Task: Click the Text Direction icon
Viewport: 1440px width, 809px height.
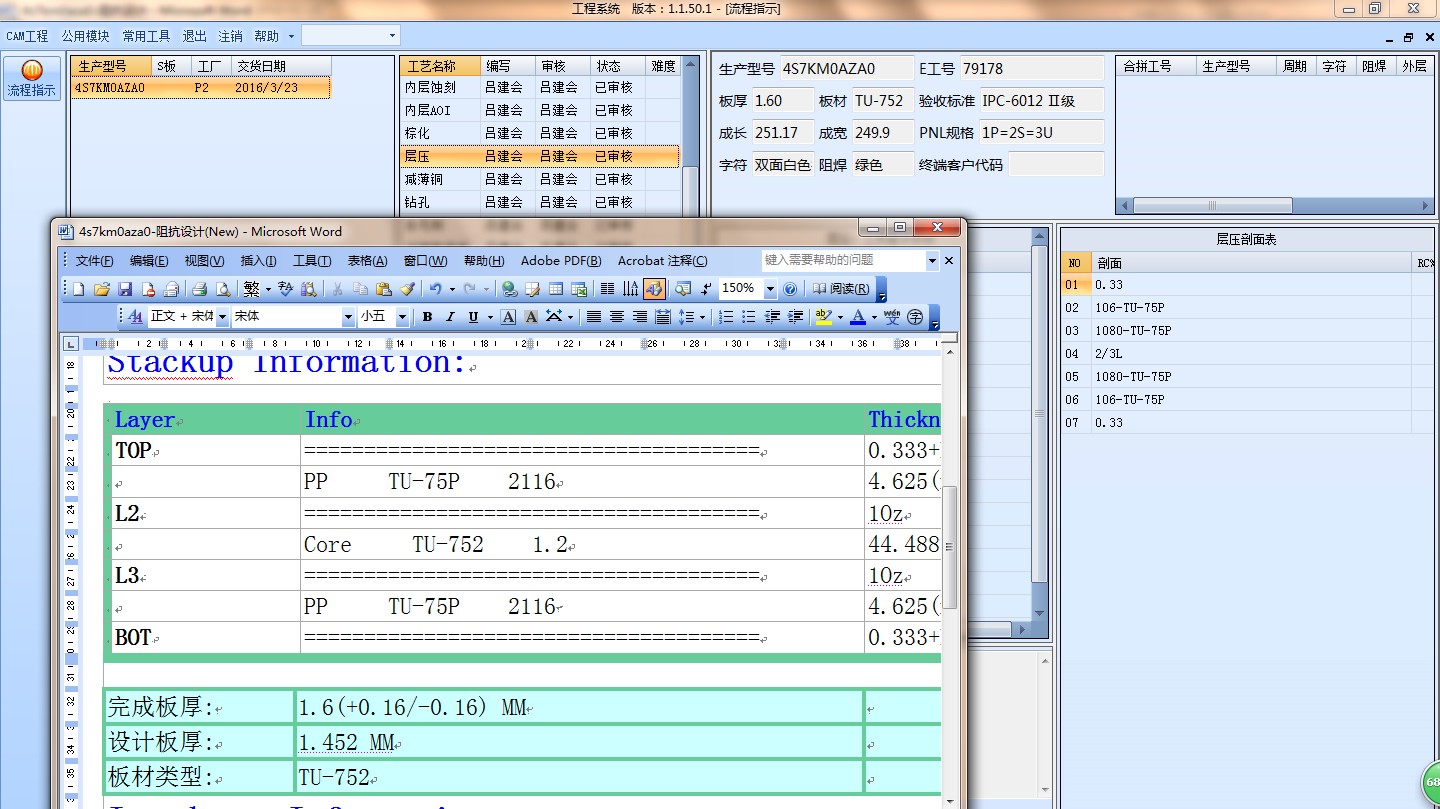Action: click(630, 289)
